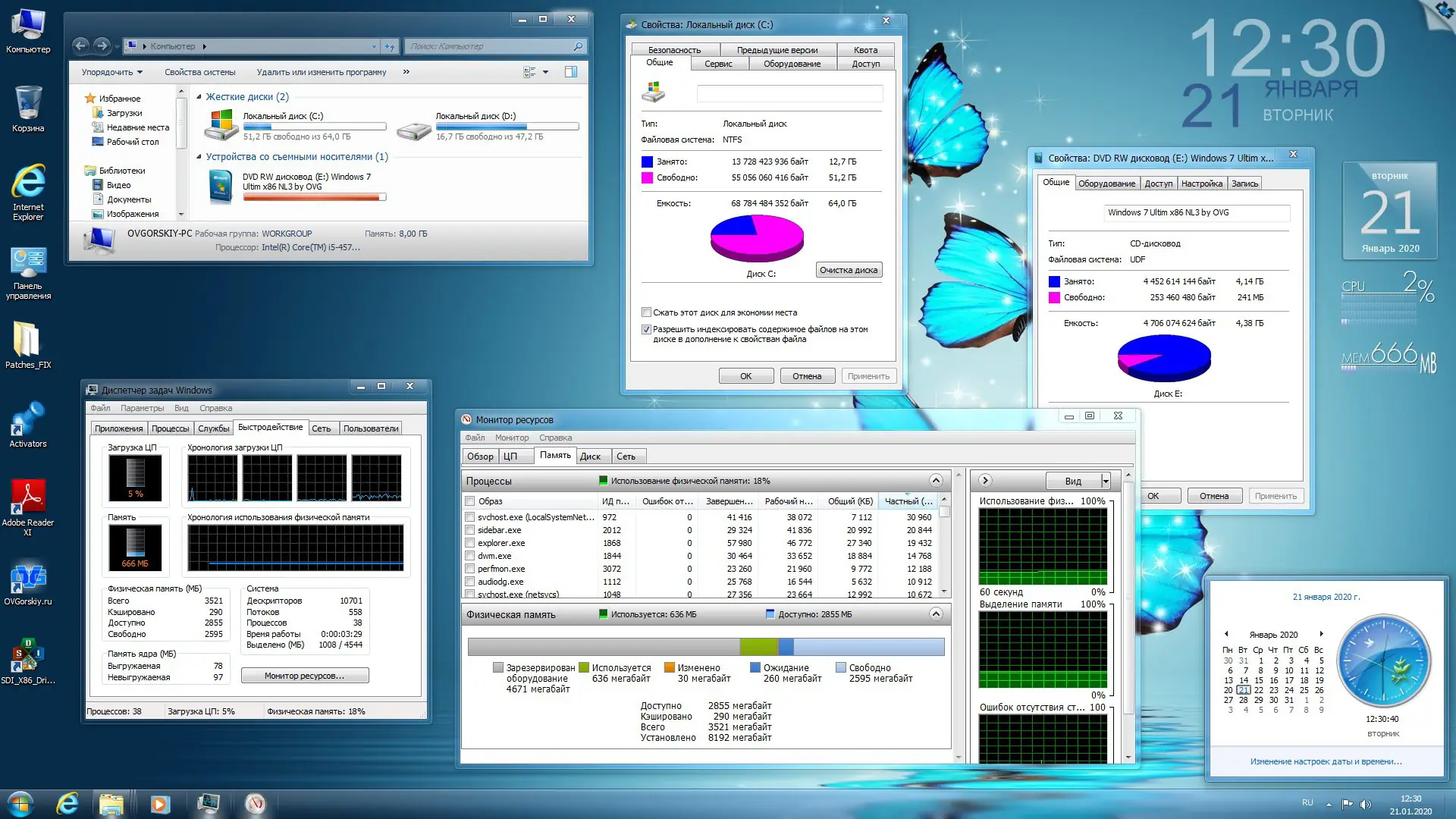Click the volume icon in system tray
Screen dimensions: 1456x819
pyautogui.click(x=1366, y=804)
